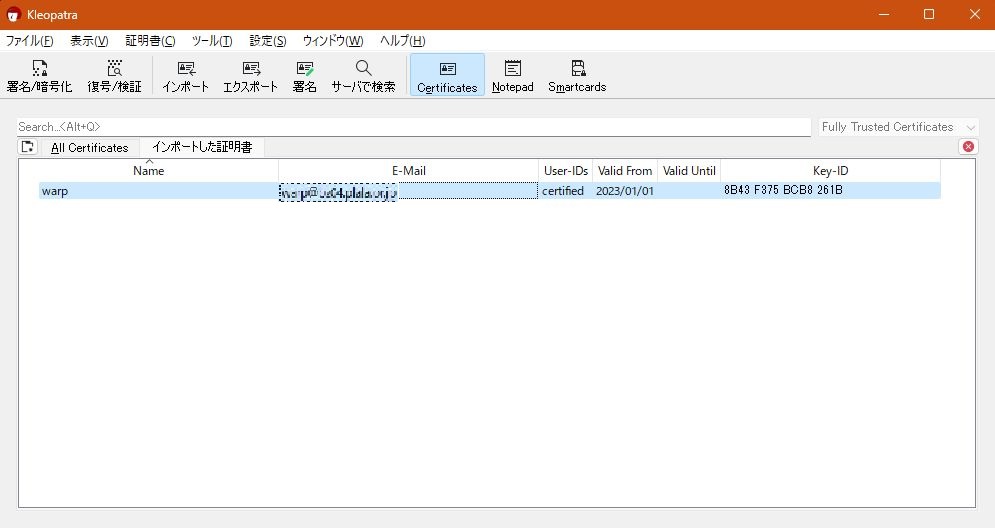Select the All Certificates tab
This screenshot has height=528, width=995.
(89, 148)
